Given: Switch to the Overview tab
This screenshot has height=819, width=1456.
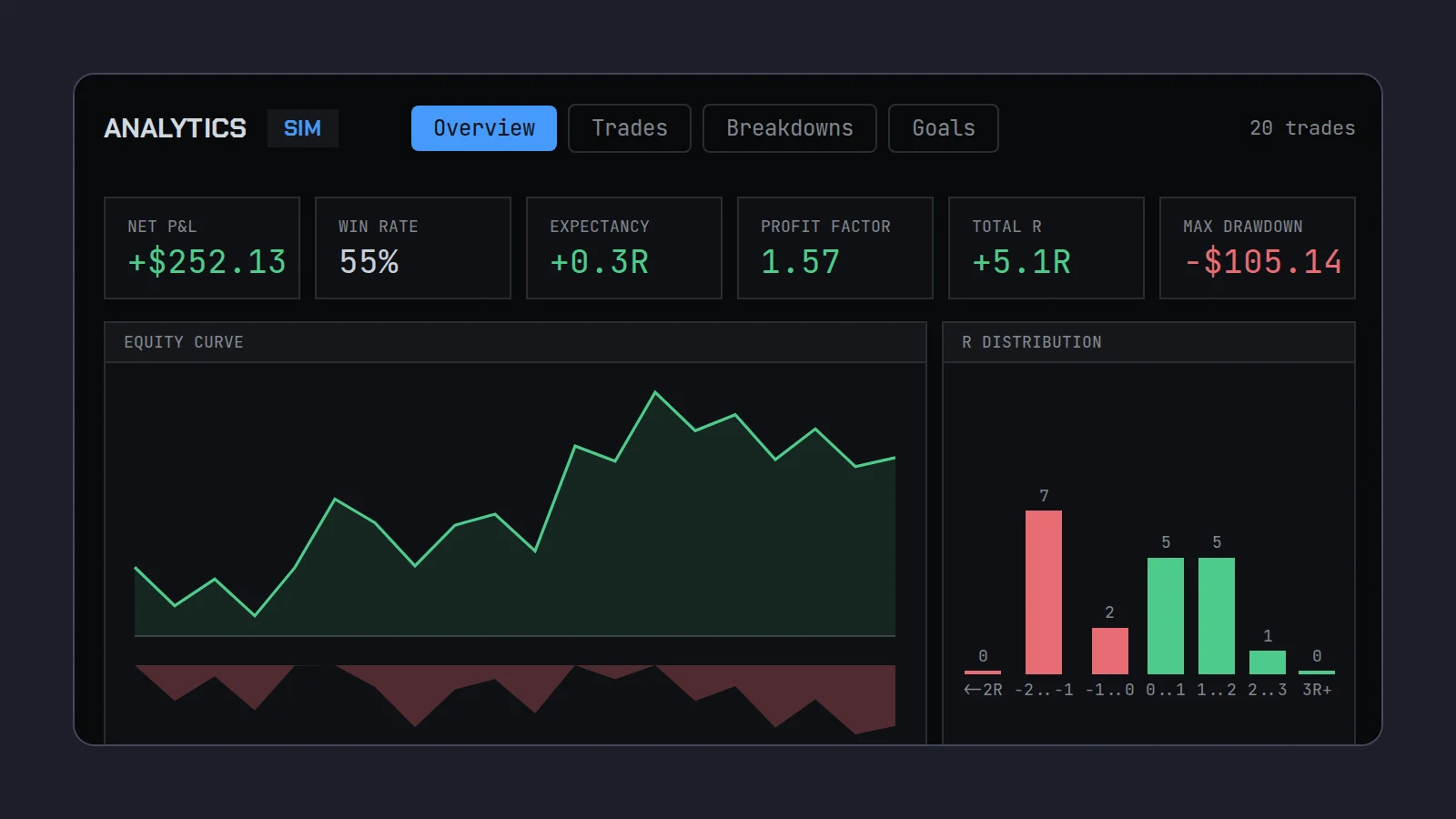Looking at the screenshot, I should [x=484, y=128].
